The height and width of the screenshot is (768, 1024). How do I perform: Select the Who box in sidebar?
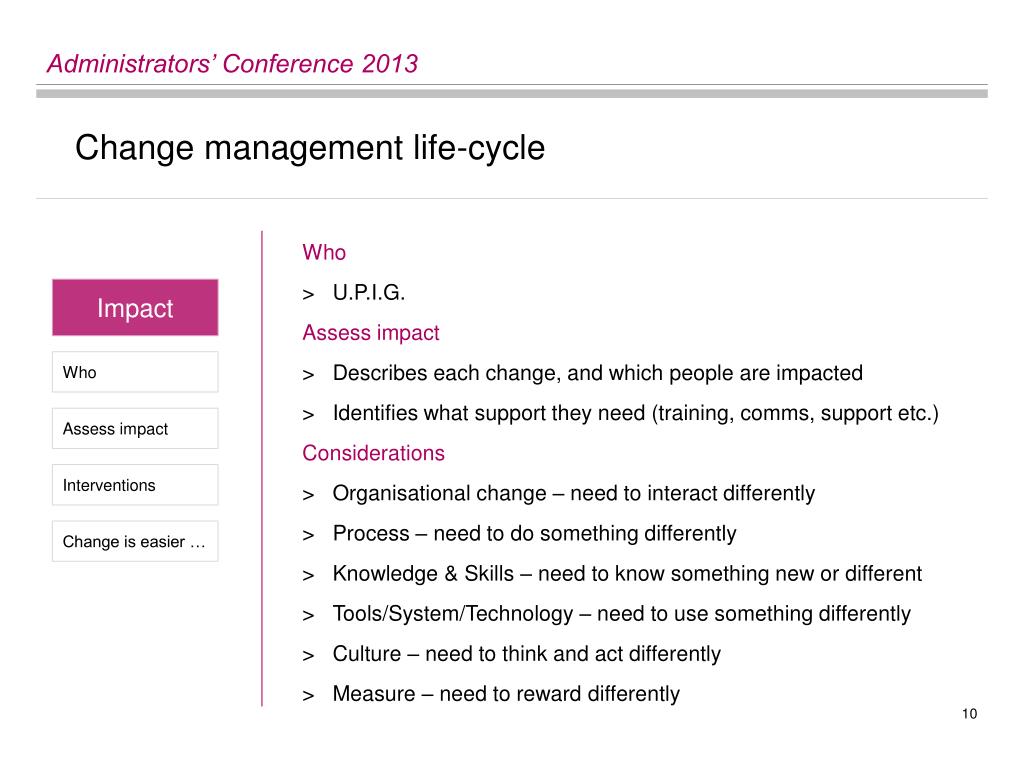point(135,372)
